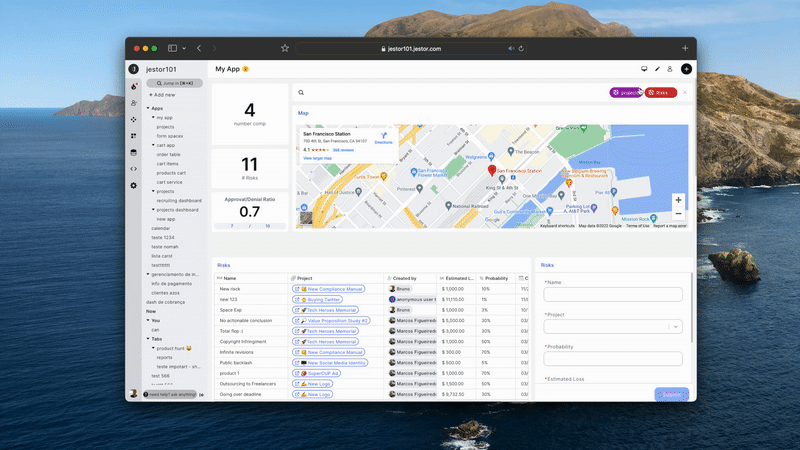Click the black plus button in the header

(x=686, y=69)
